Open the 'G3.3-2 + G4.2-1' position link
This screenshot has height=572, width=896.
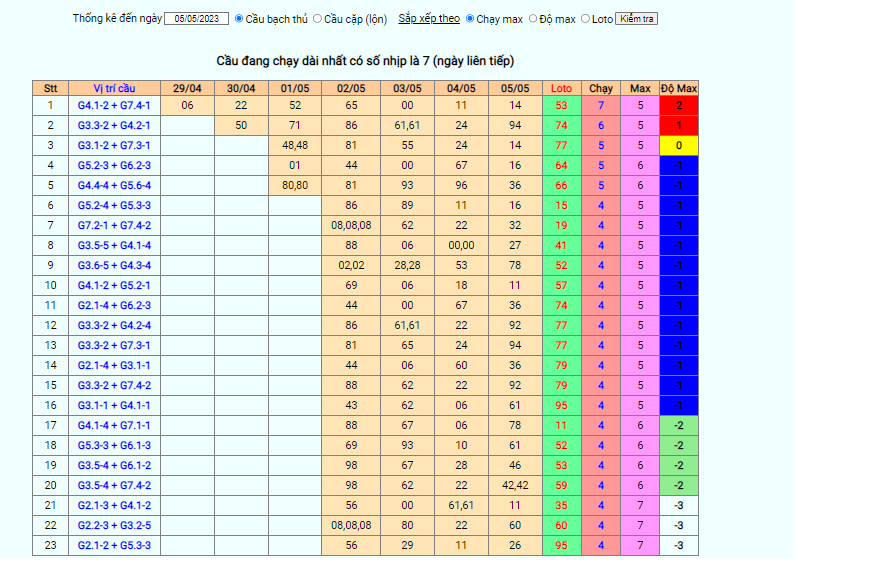coord(113,125)
